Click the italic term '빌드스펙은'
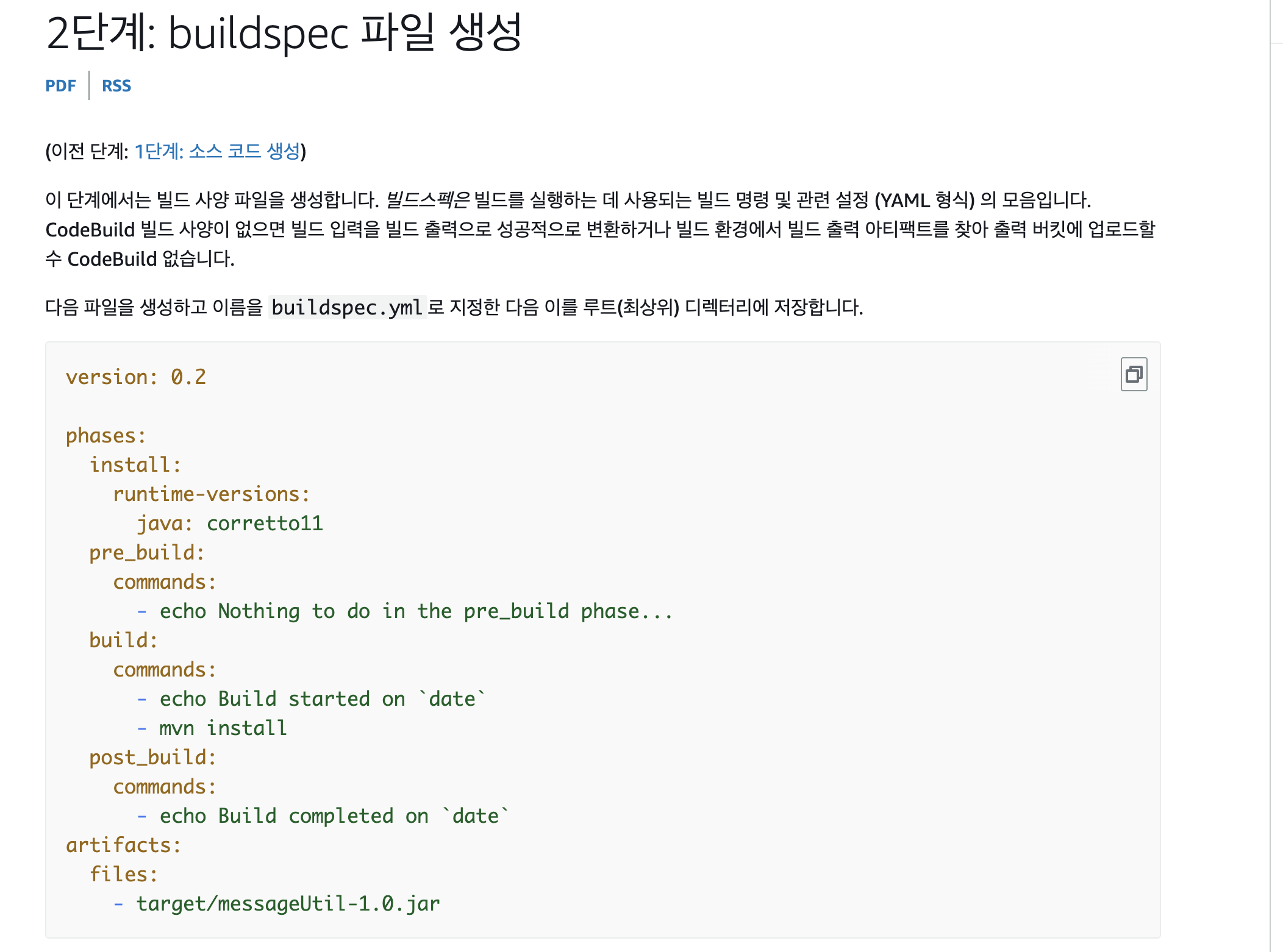Viewport: 1283px width, 952px height. 428,200
